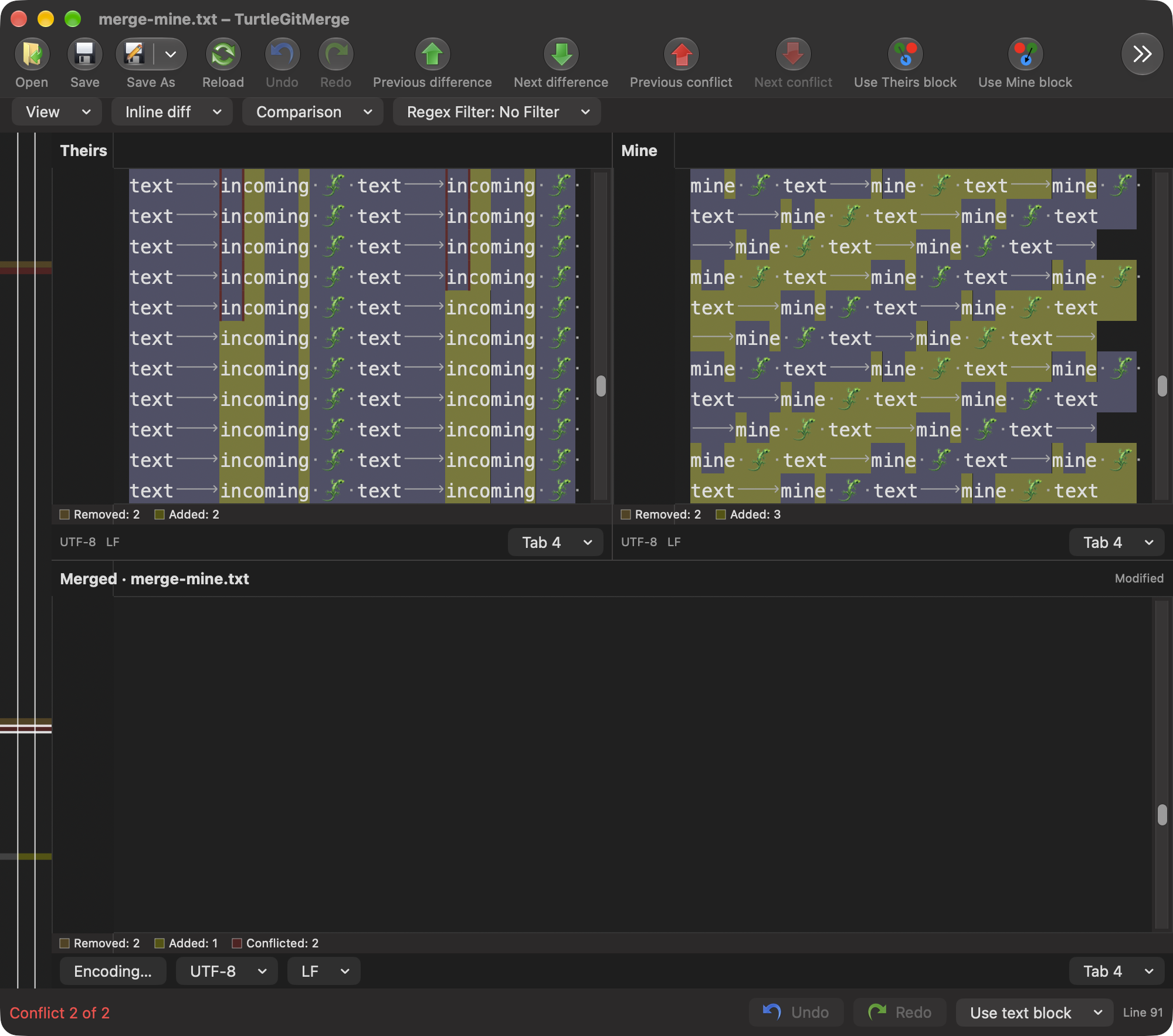Click Merged pane Conflicted: 2 swatch
This screenshot has width=1173, height=1036.
pos(237,943)
